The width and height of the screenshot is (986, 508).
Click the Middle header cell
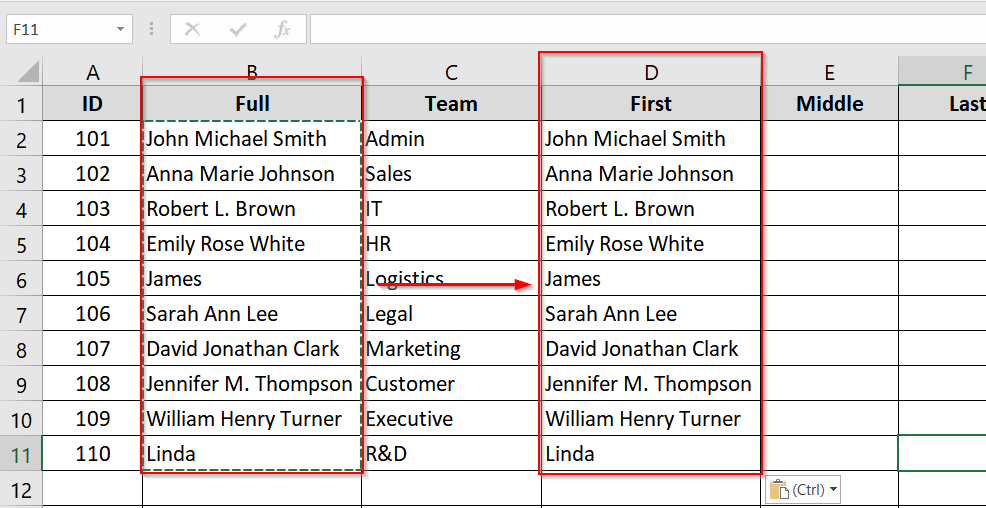point(829,104)
